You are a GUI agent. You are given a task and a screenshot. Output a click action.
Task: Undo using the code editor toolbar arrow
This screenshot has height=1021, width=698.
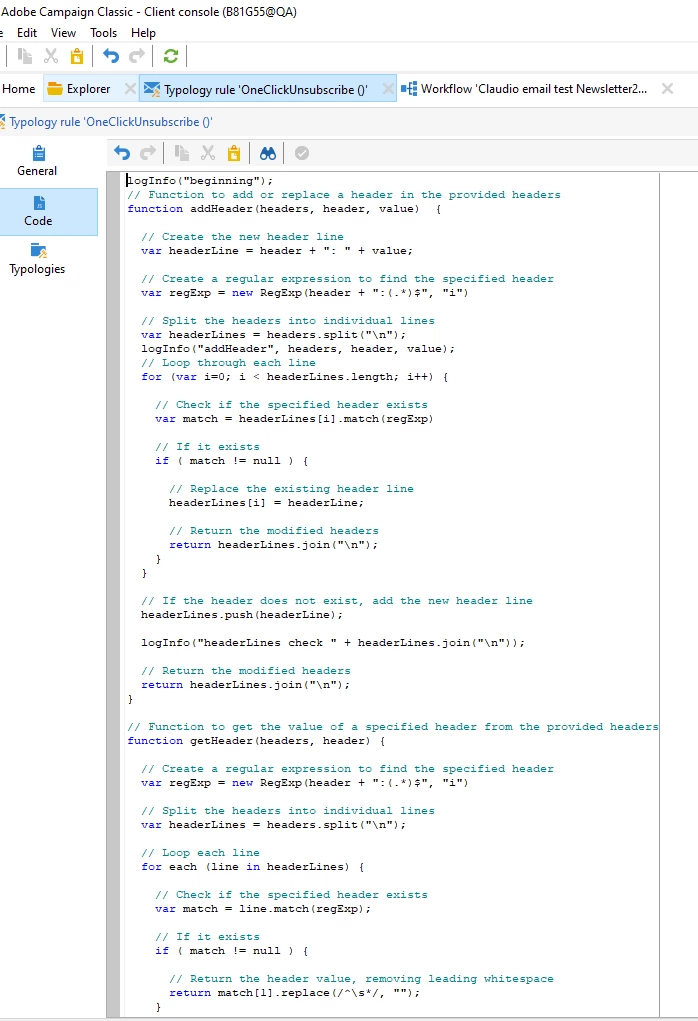coord(122,153)
